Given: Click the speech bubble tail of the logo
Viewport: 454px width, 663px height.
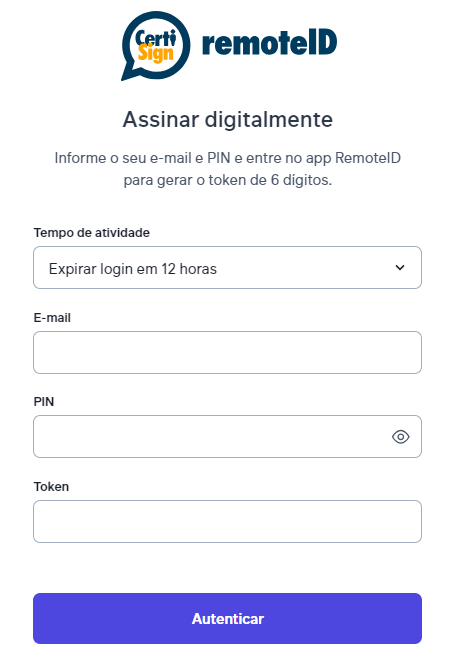Looking at the screenshot, I should 128,74.
